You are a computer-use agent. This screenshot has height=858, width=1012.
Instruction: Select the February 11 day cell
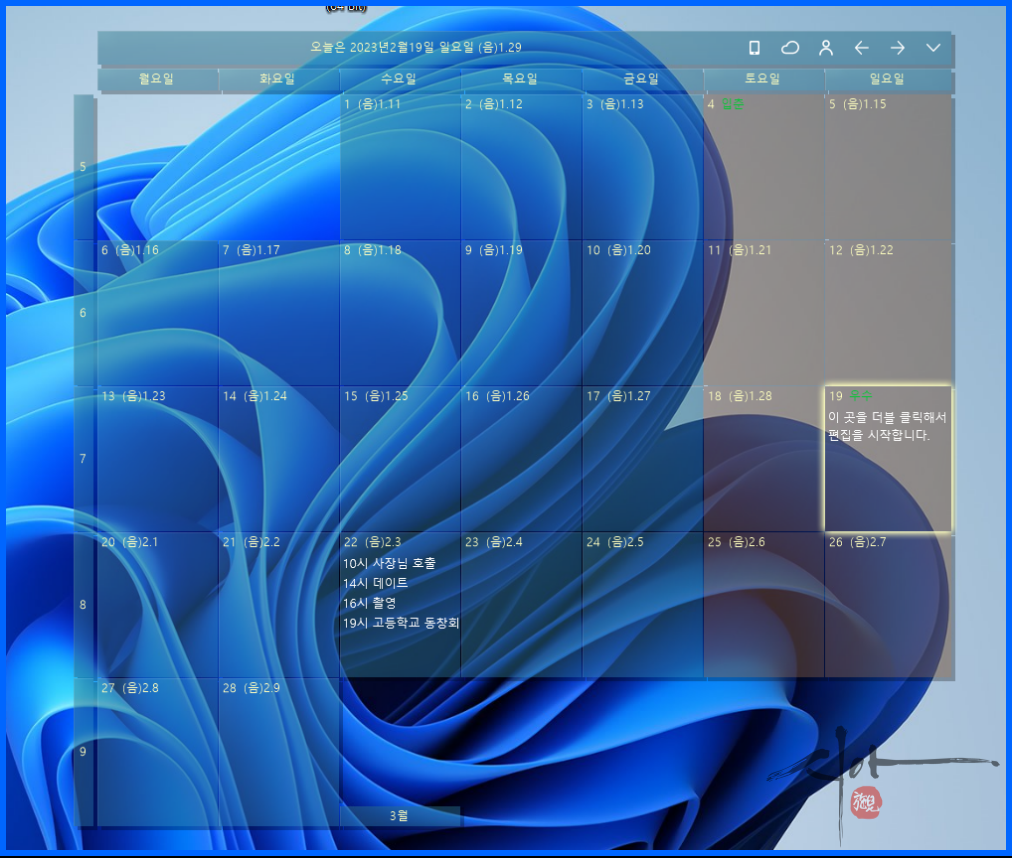(x=764, y=313)
